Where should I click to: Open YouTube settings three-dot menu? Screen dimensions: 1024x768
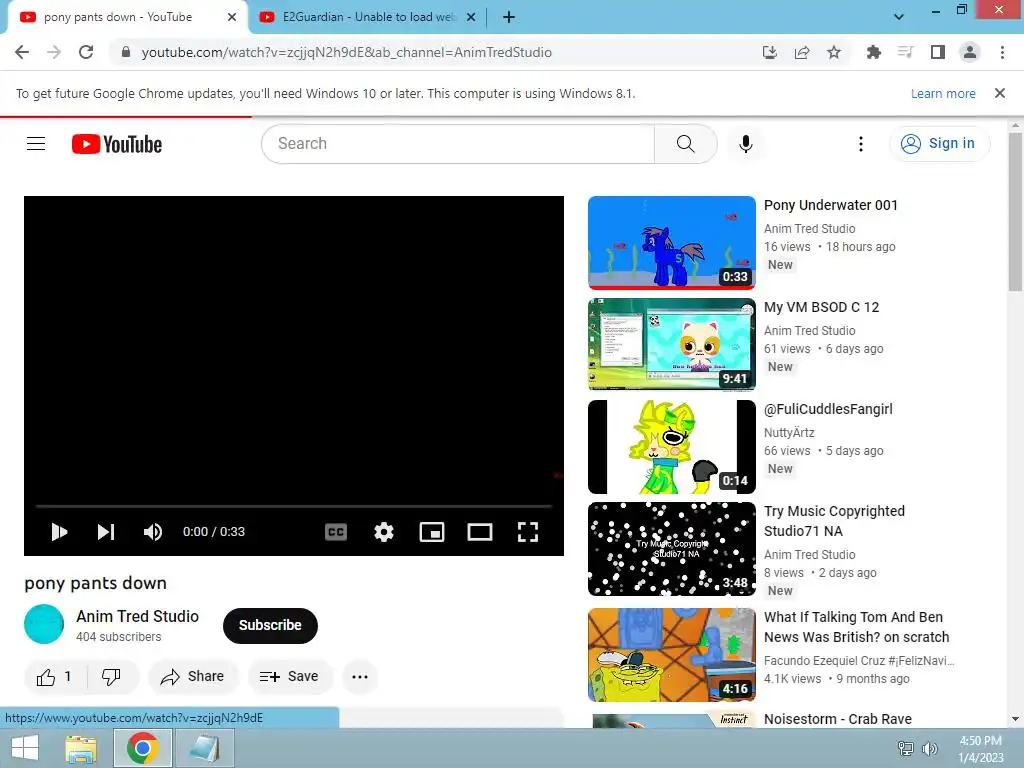tap(861, 144)
